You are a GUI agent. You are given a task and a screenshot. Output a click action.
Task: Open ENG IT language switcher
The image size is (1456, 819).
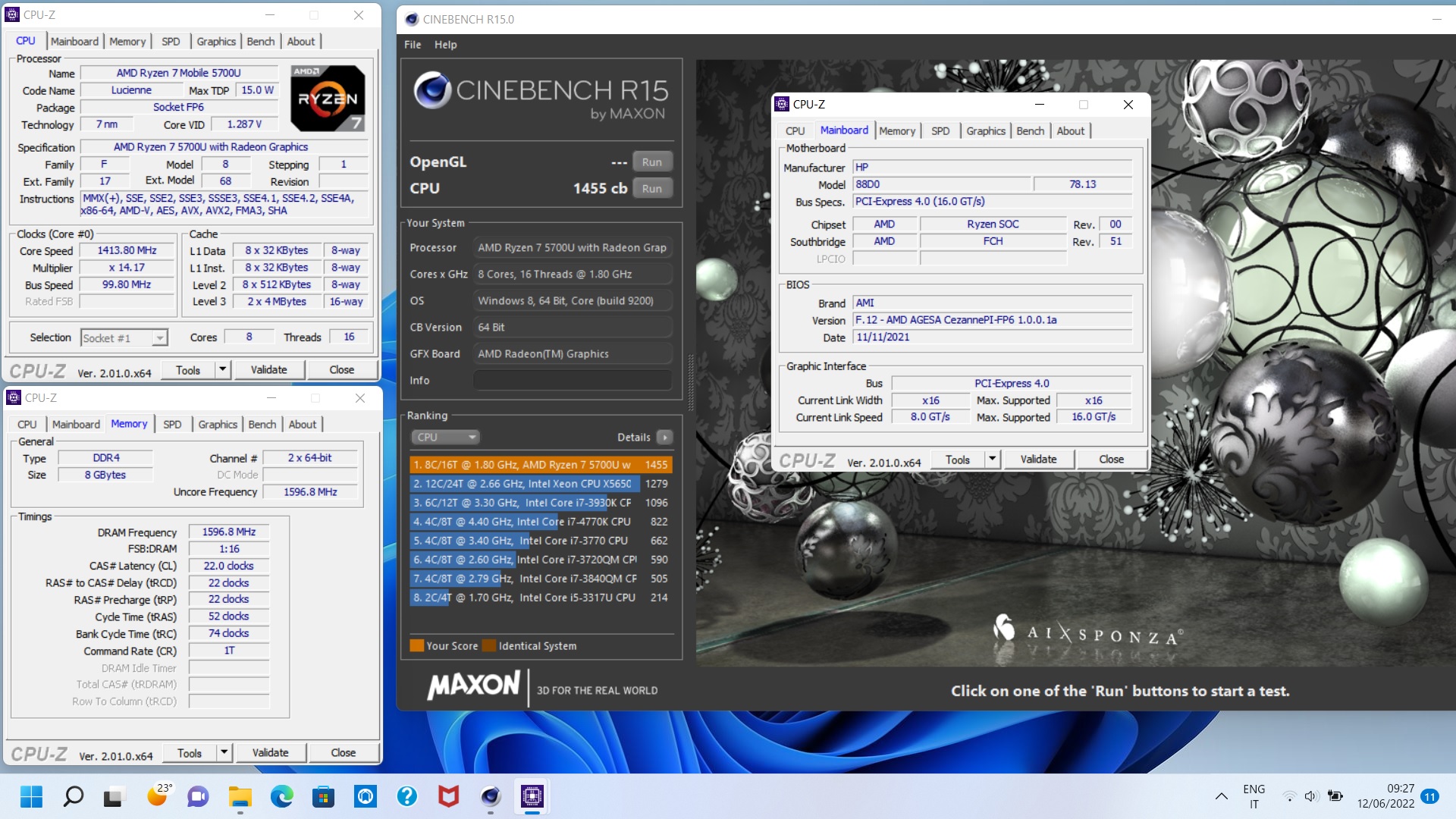point(1254,796)
